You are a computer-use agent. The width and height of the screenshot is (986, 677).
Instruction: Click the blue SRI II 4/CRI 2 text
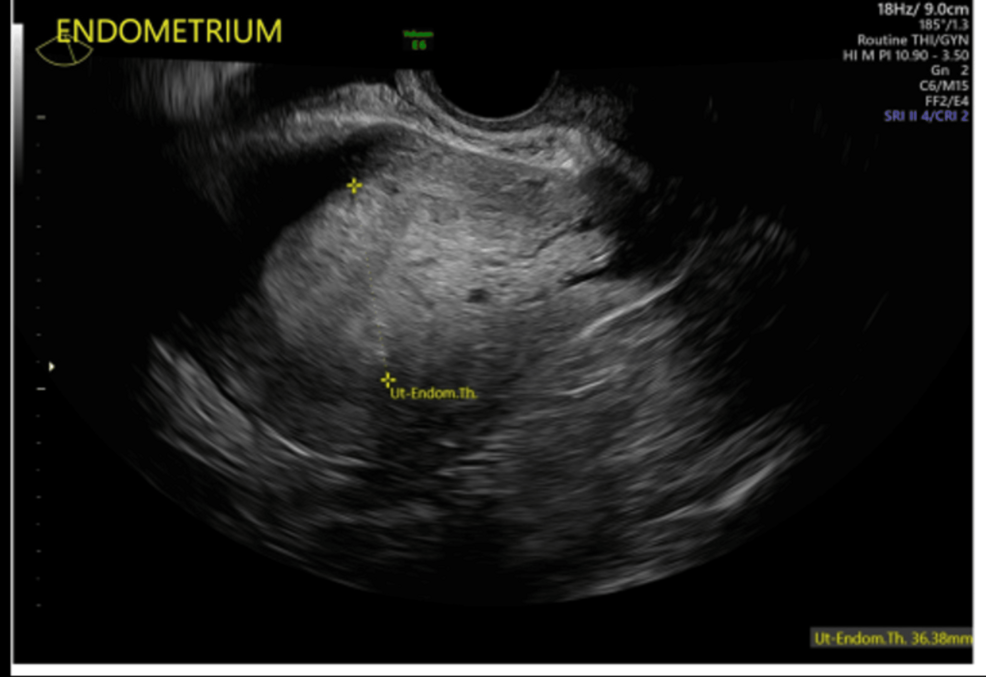tap(927, 116)
